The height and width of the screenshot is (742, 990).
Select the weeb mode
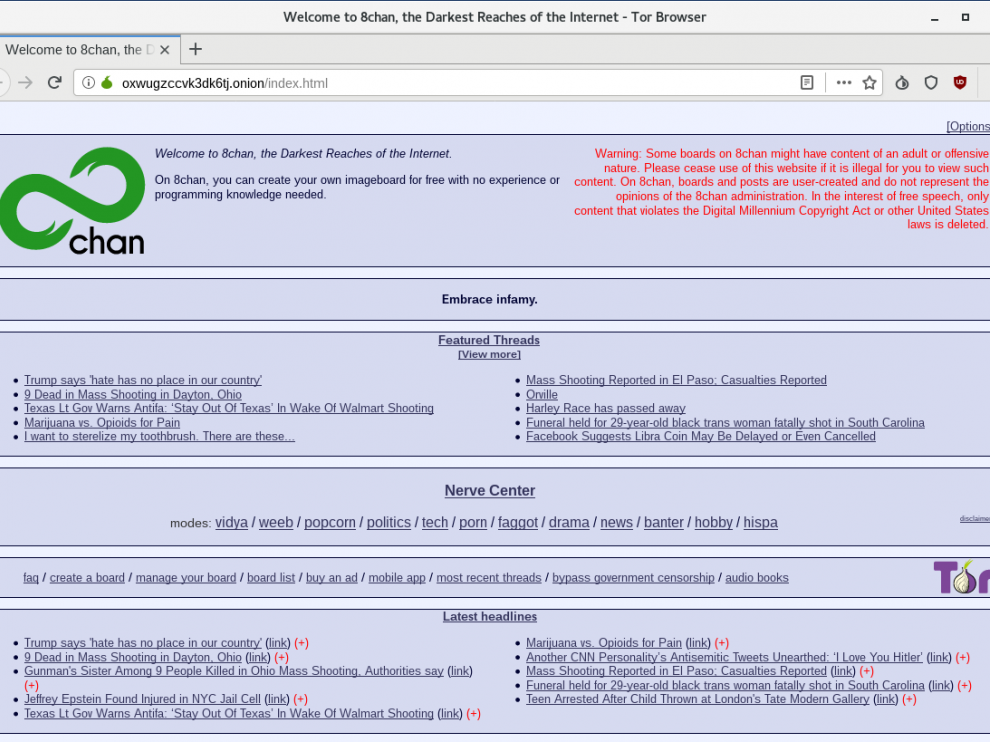[276, 522]
